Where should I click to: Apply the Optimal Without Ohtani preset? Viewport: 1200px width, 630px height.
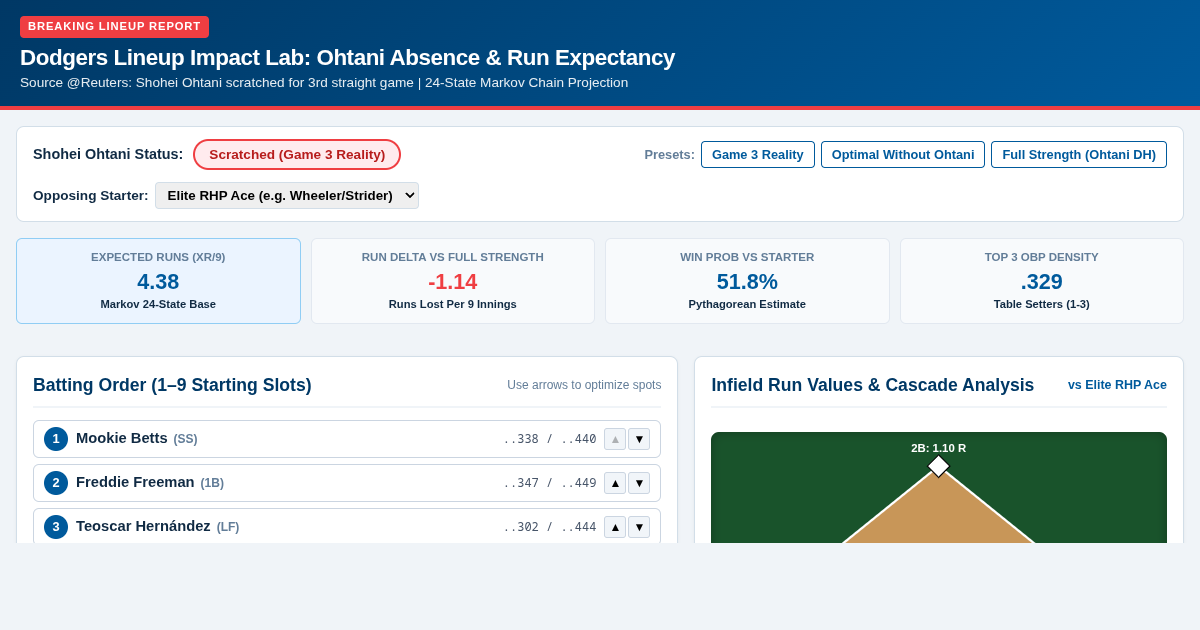tap(903, 154)
